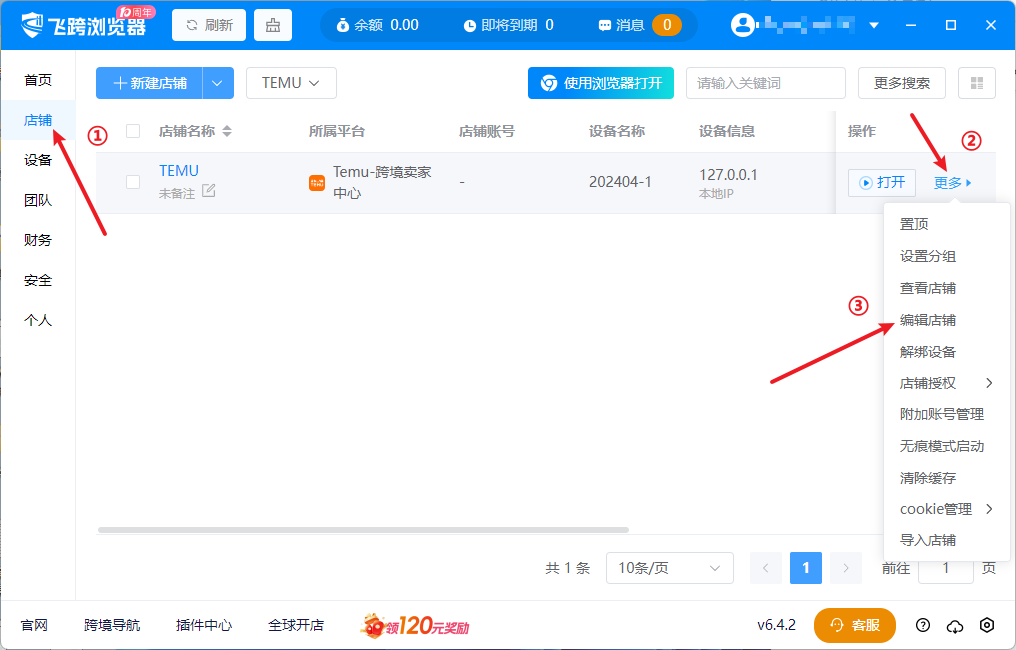Check the TEMU store row checkbox
Image resolution: width=1016 pixels, height=650 pixels.
pos(133,181)
